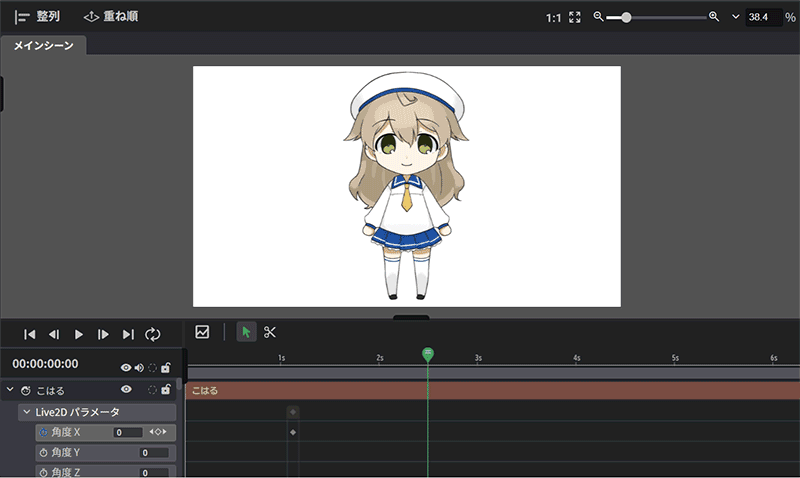Switch to the メインシーン tab
The width and height of the screenshot is (800, 478).
[43, 45]
